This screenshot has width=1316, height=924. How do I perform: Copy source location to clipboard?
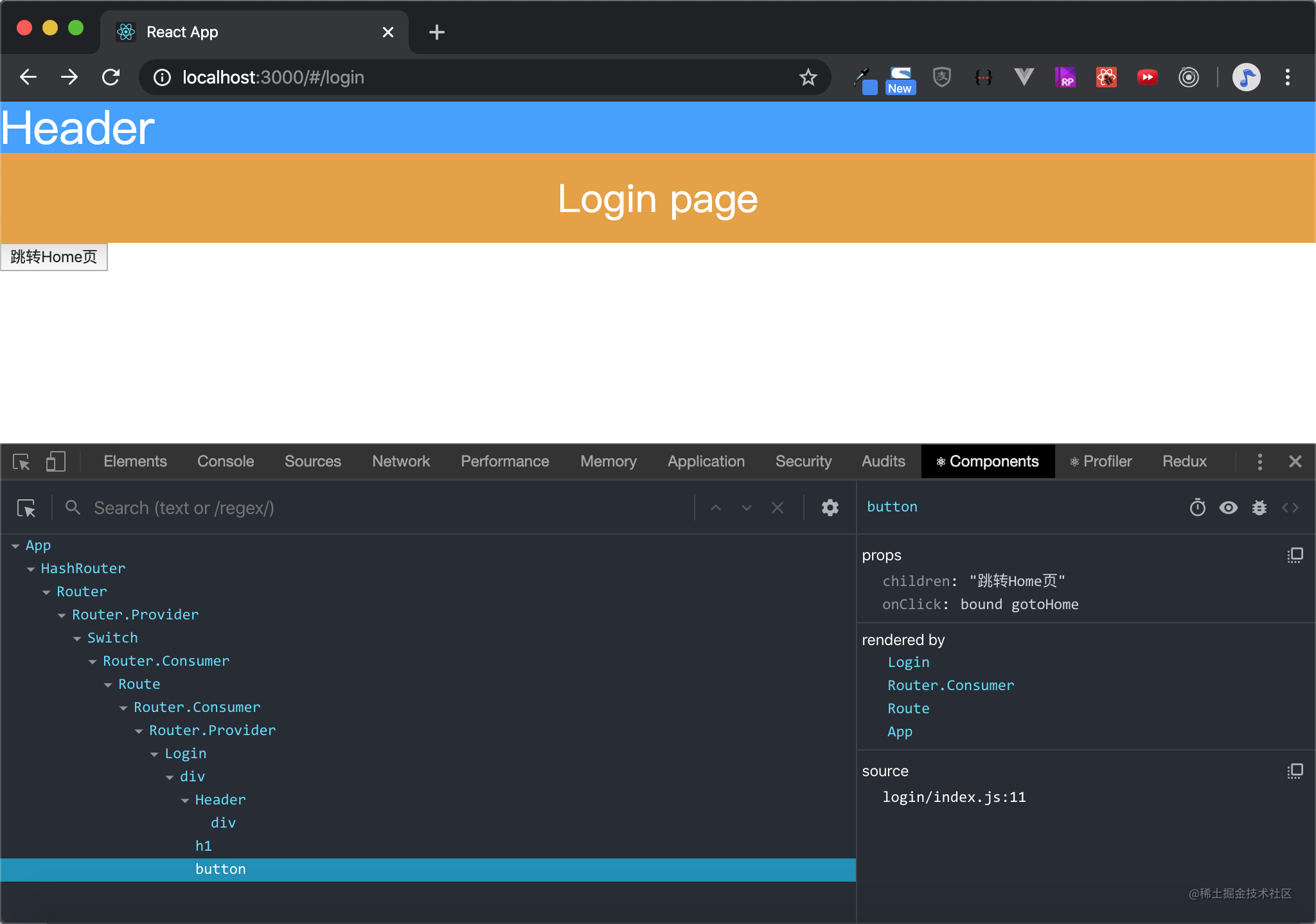tap(1295, 771)
